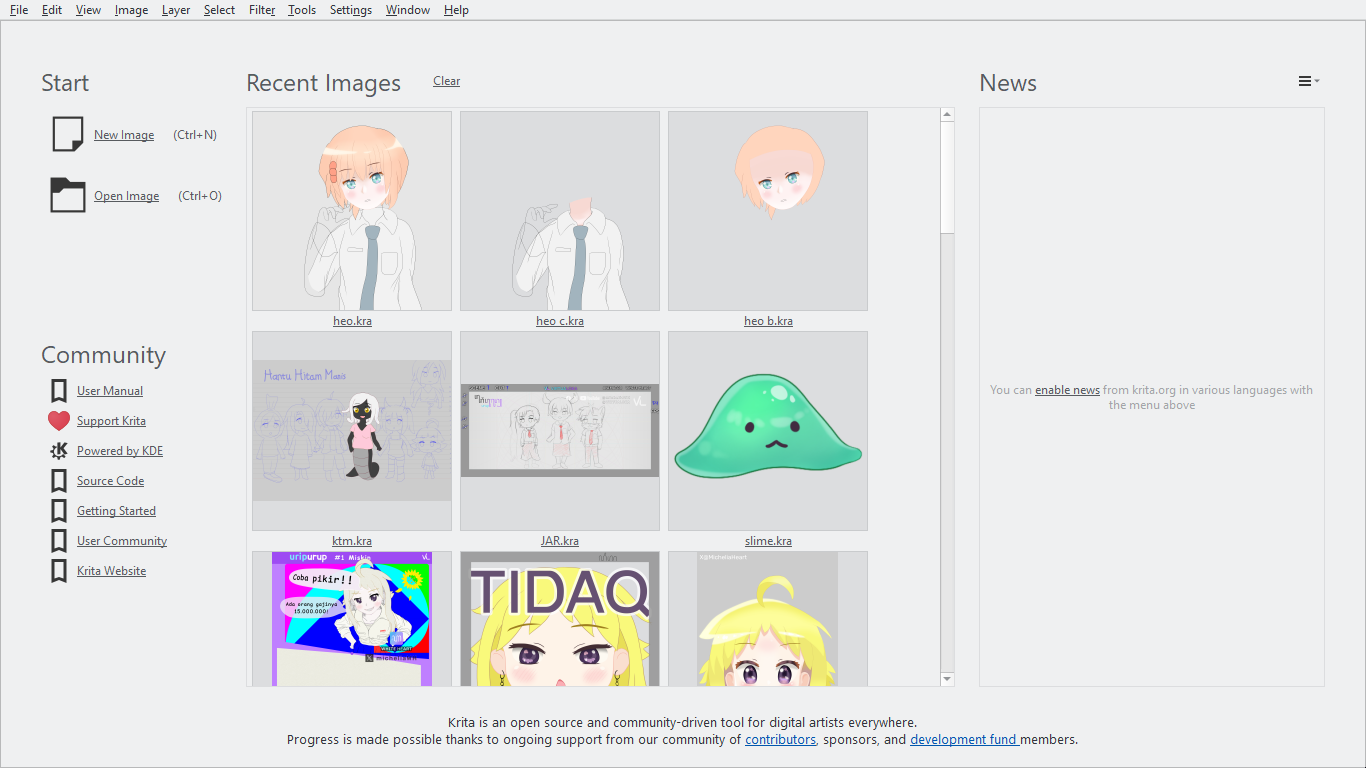
Task: Open the Filter menu
Action: point(262,10)
